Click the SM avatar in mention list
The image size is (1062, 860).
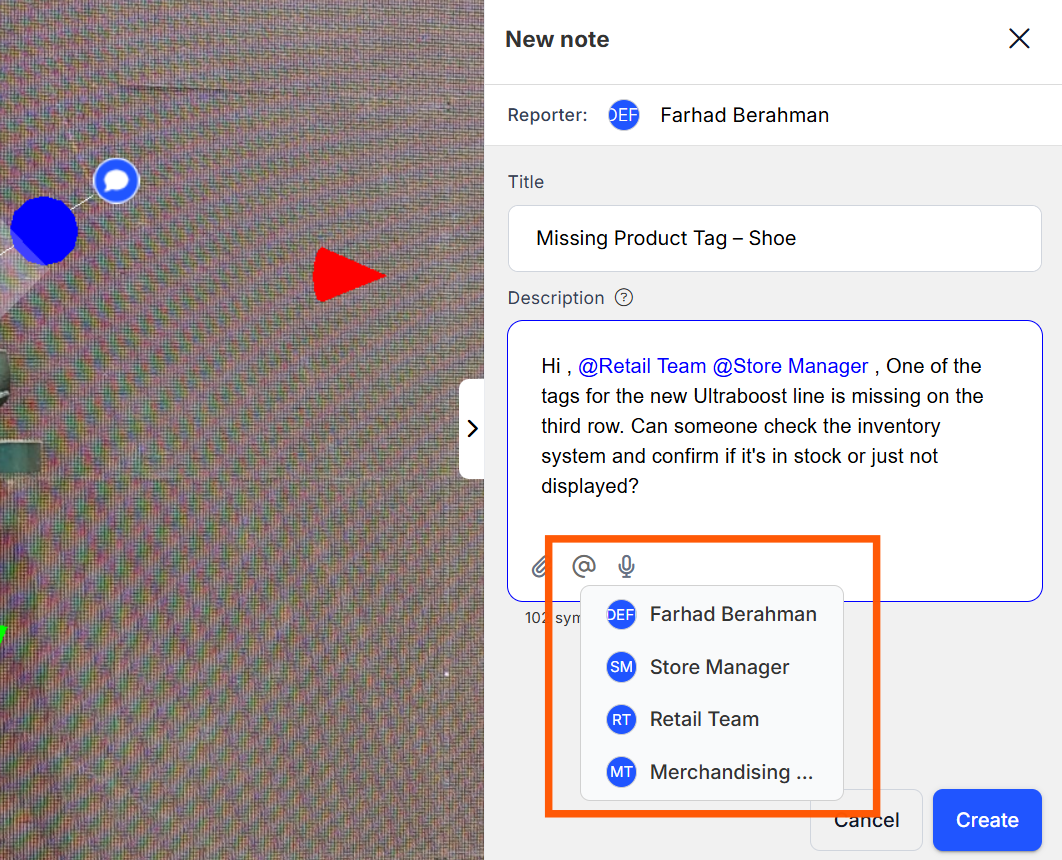pos(621,667)
